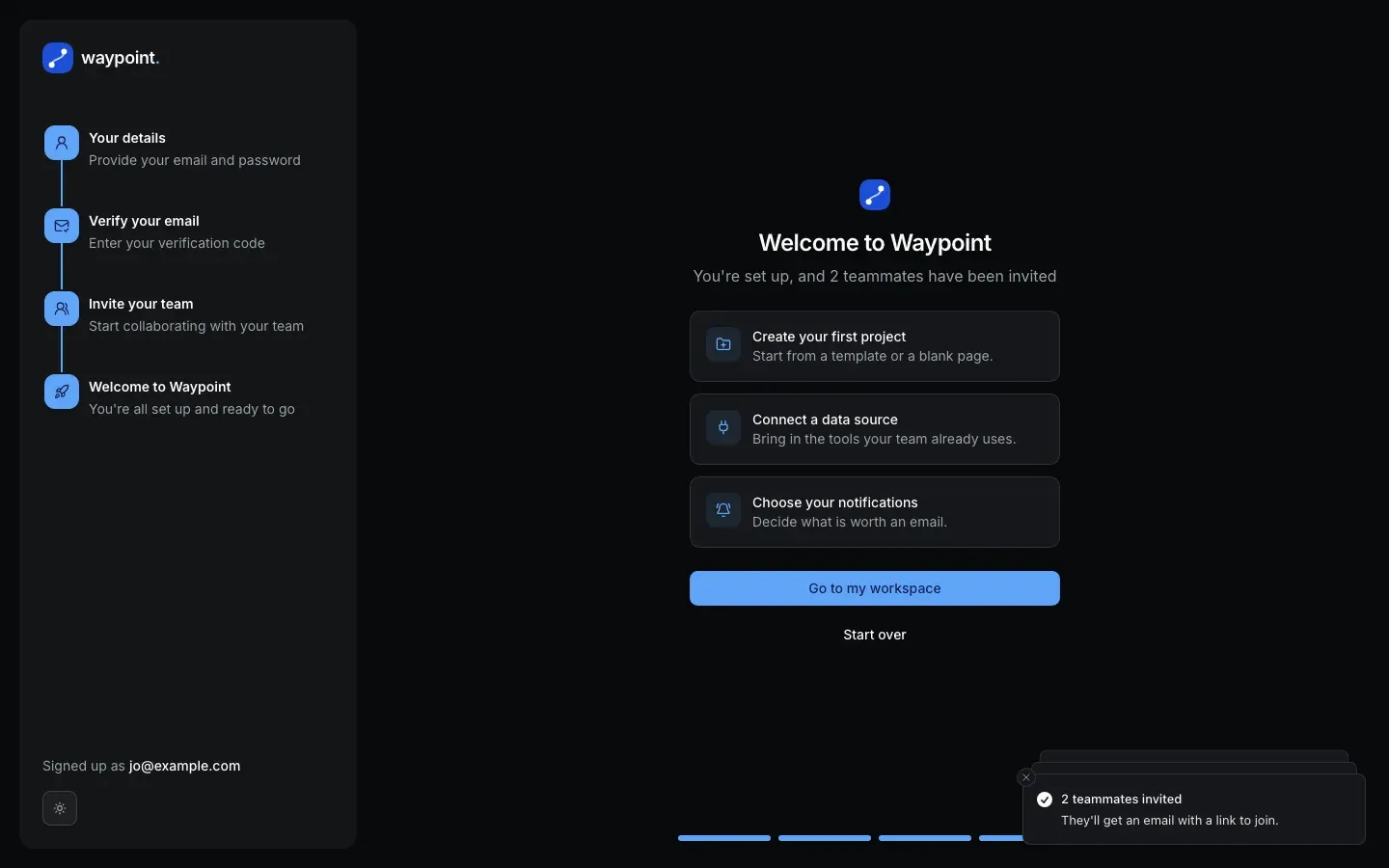
Task: Click 'Bring in the tools your team already uses.'
Action: [x=885, y=439]
